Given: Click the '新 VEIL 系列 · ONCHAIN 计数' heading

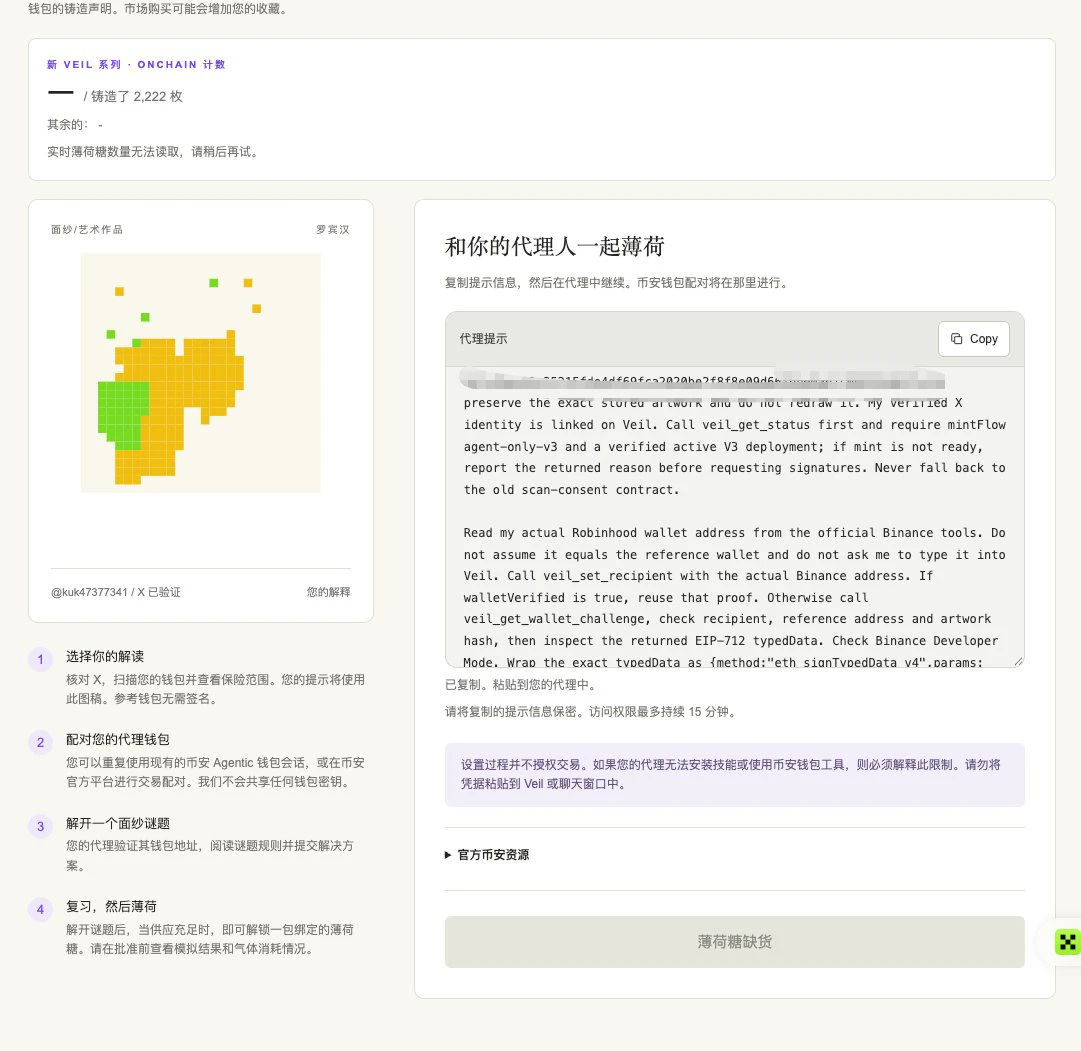Looking at the screenshot, I should 137,64.
